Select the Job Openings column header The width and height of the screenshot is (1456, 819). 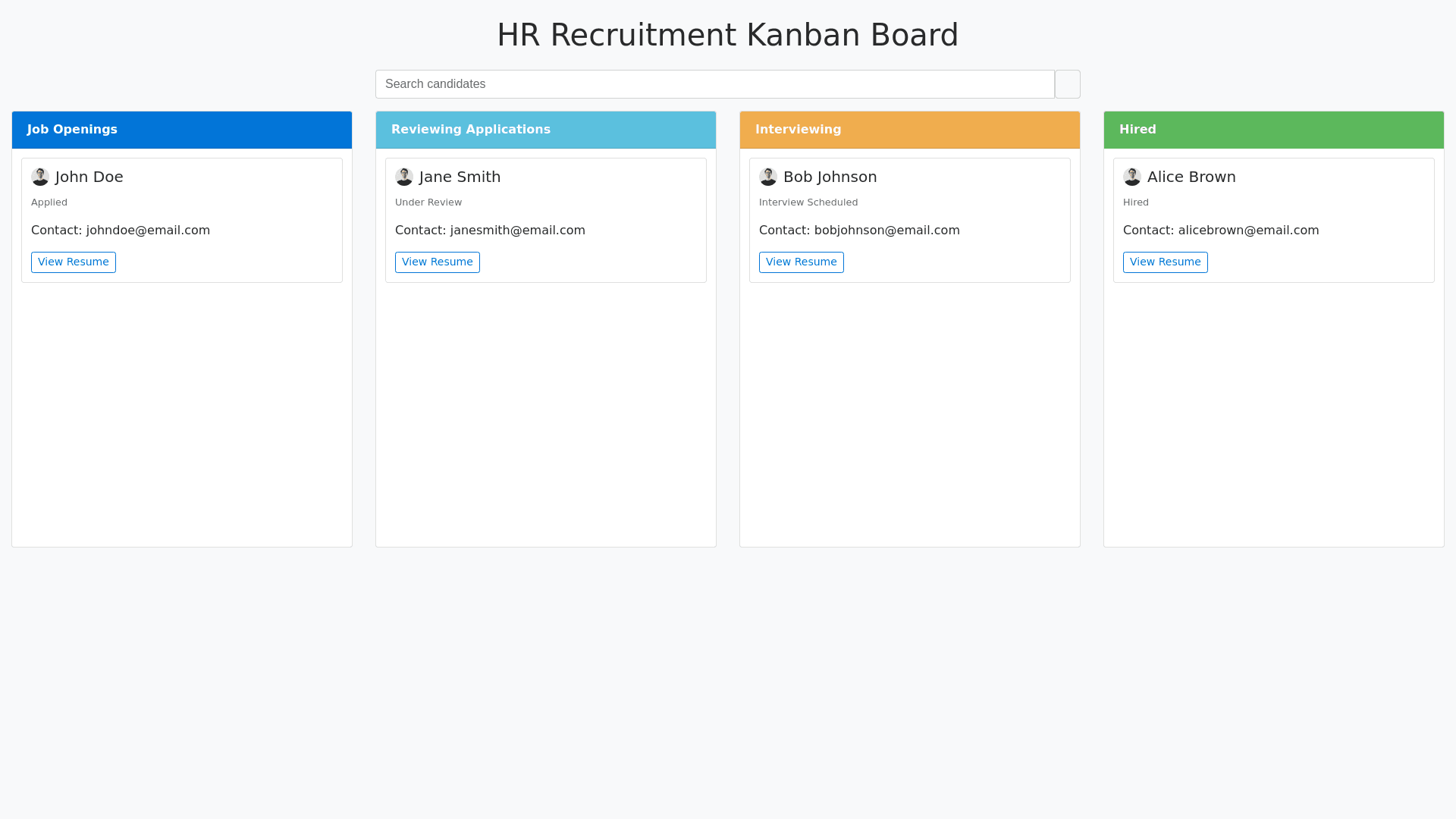(182, 130)
